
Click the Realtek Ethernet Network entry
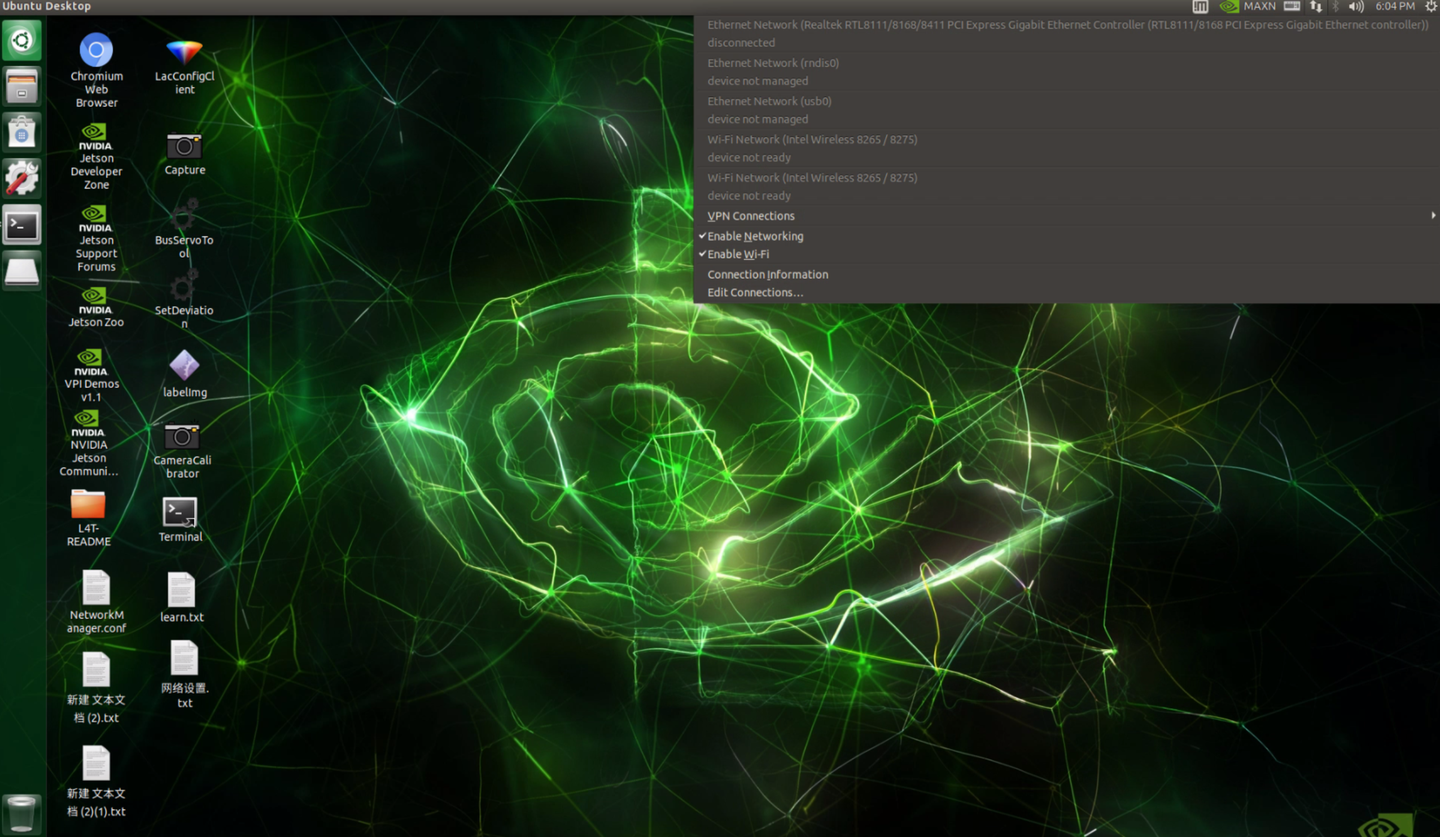[1068, 25]
